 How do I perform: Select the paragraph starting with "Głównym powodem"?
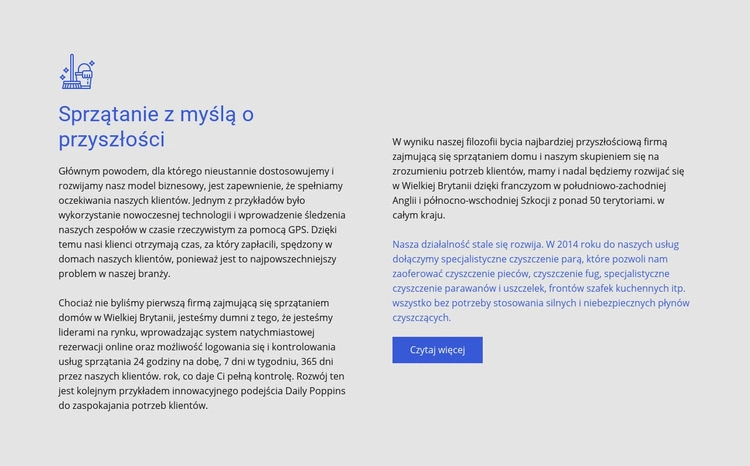point(202,222)
